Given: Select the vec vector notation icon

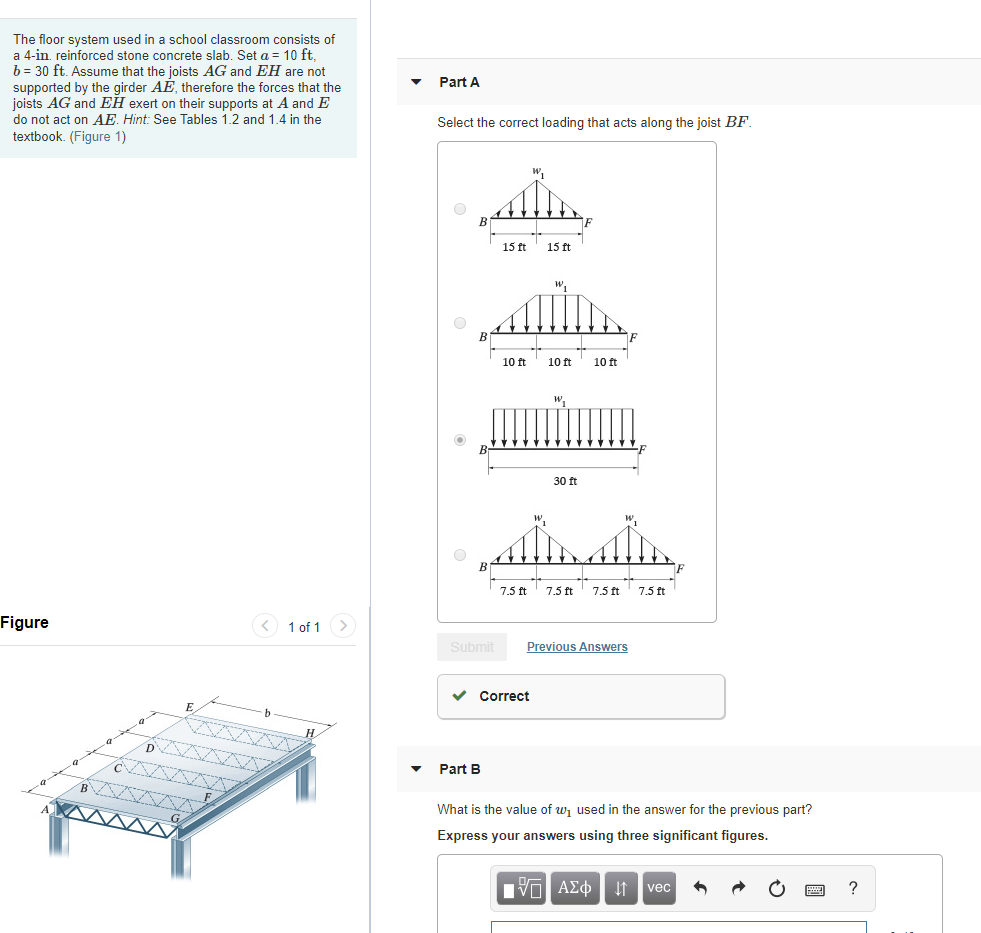Looking at the screenshot, I should pos(659,888).
